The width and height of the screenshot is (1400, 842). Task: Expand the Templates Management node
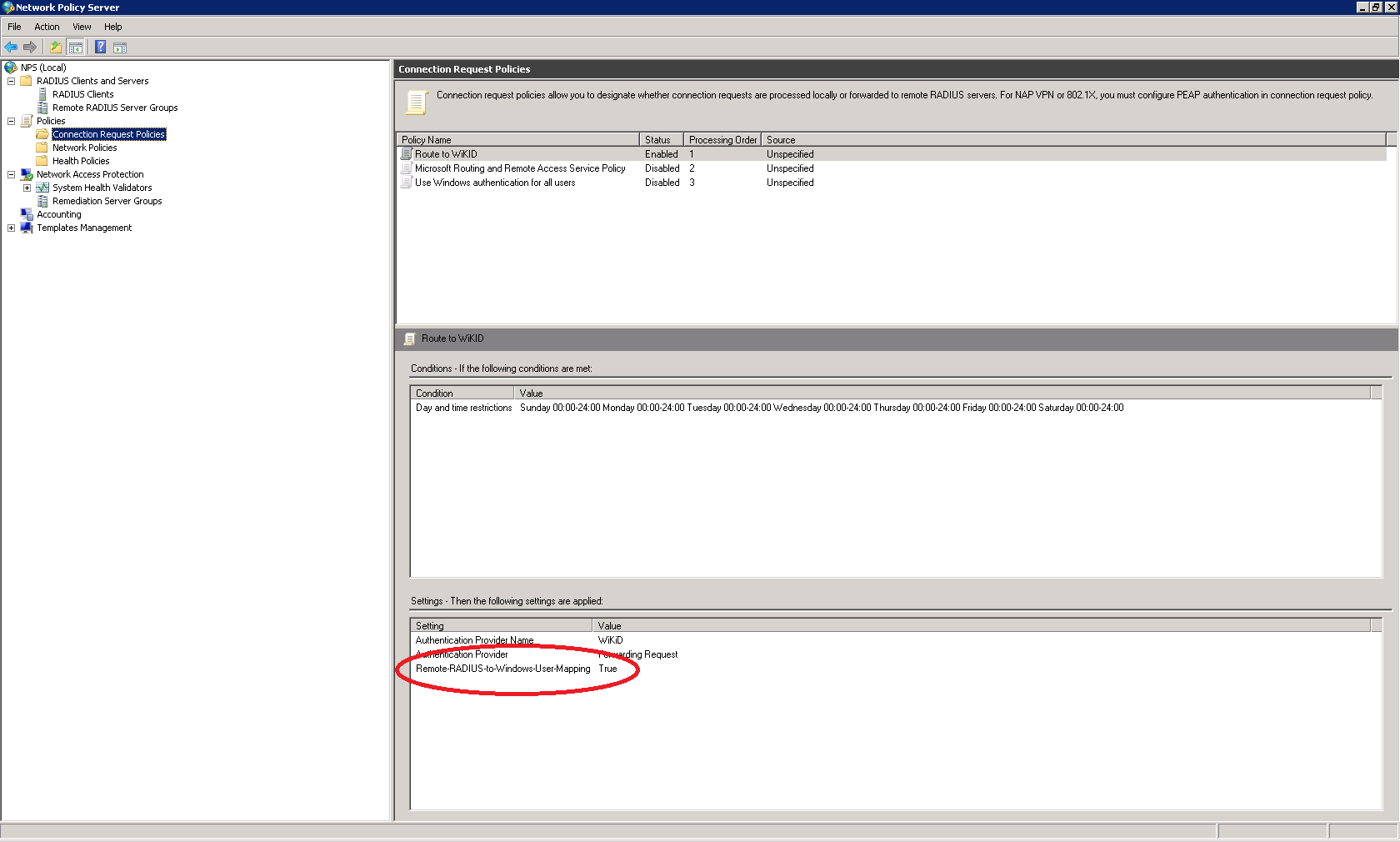pyautogui.click(x=11, y=228)
